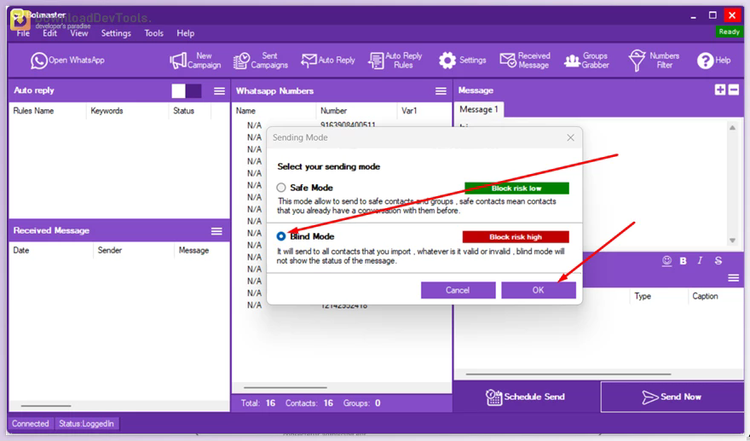Screen dimensions: 750x441
Task: Click the Send Now button
Action: (x=672, y=397)
